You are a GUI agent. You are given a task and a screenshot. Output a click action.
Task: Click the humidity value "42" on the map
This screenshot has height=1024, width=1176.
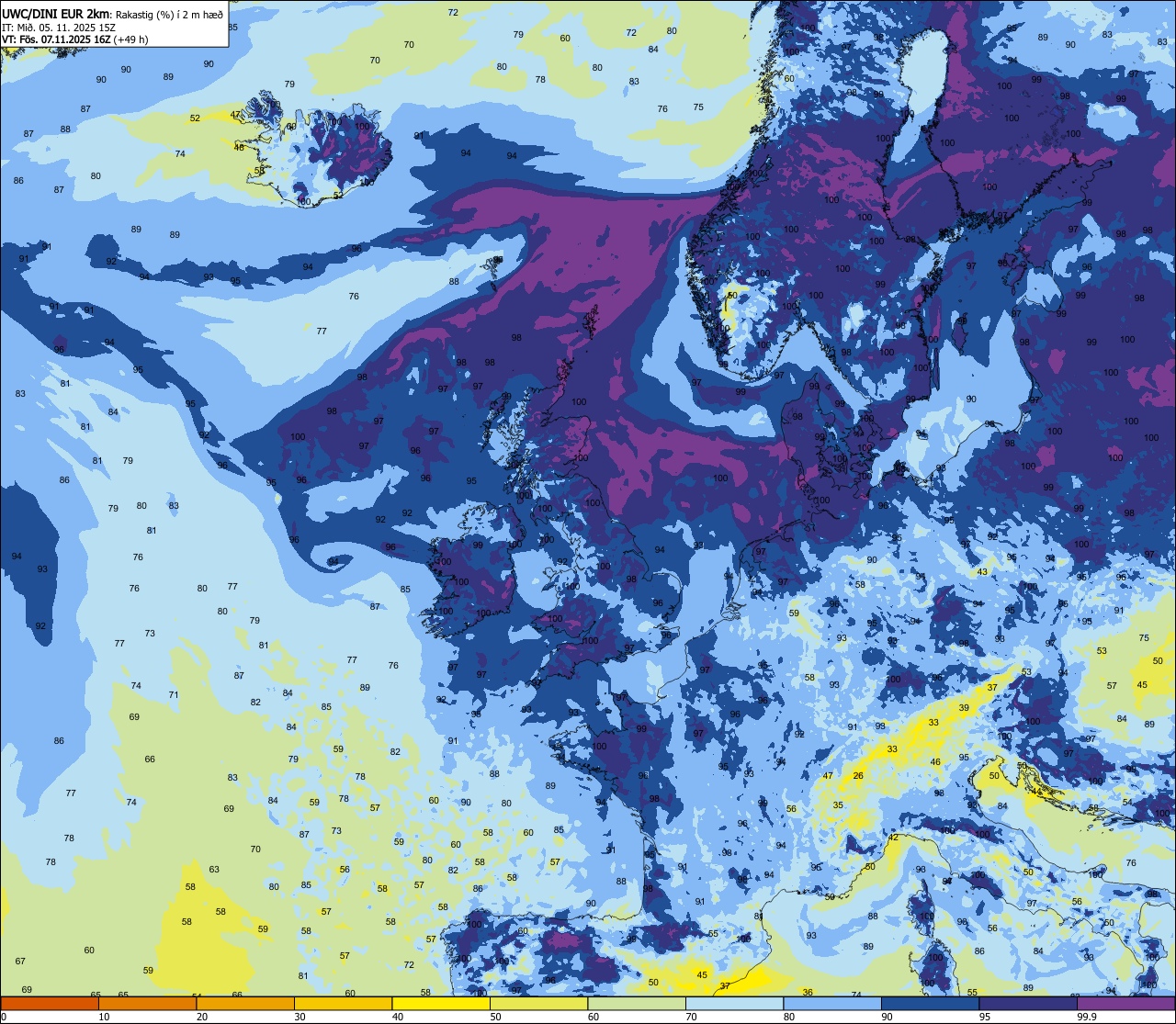(x=893, y=838)
